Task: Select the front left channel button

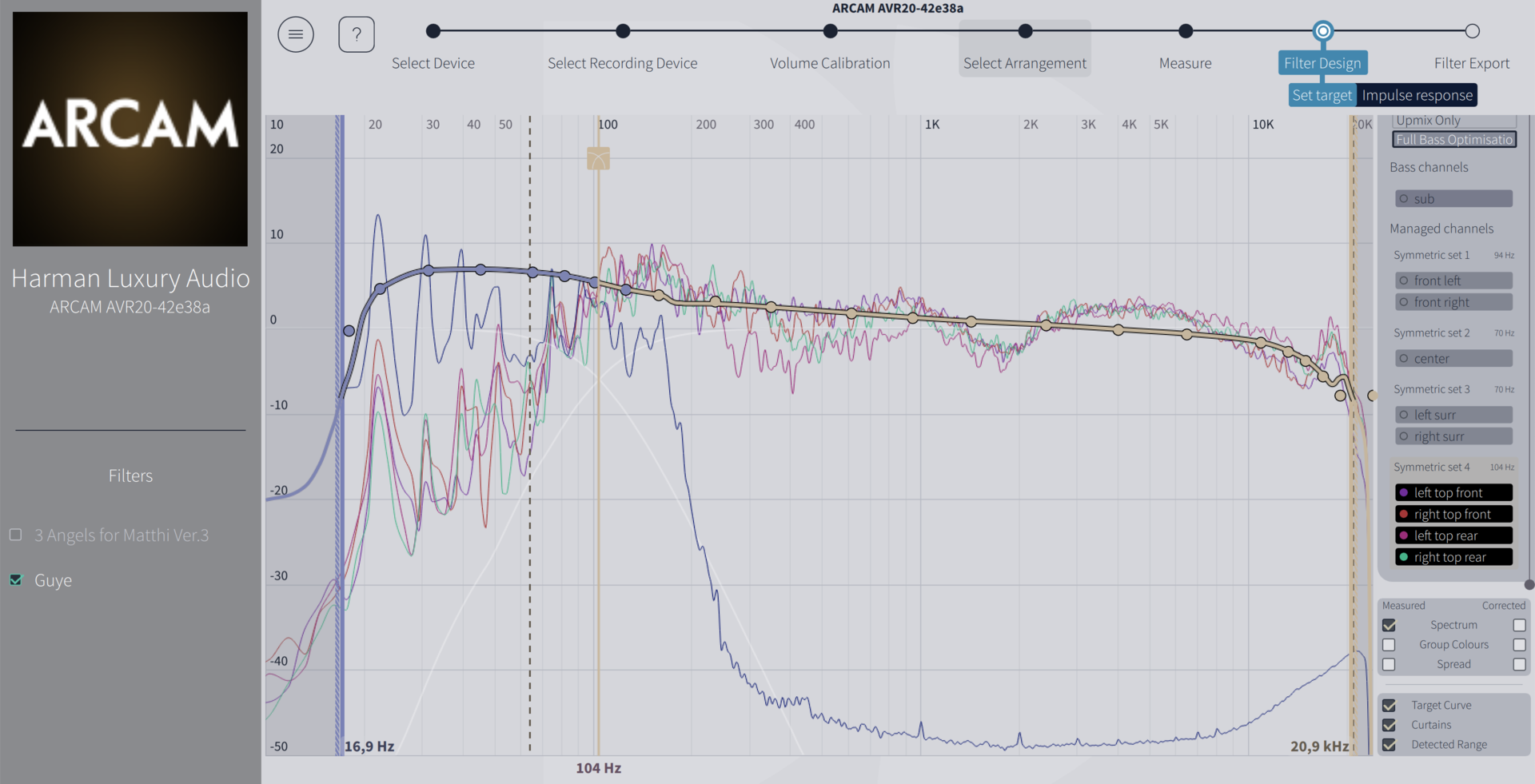Action: [x=1453, y=281]
